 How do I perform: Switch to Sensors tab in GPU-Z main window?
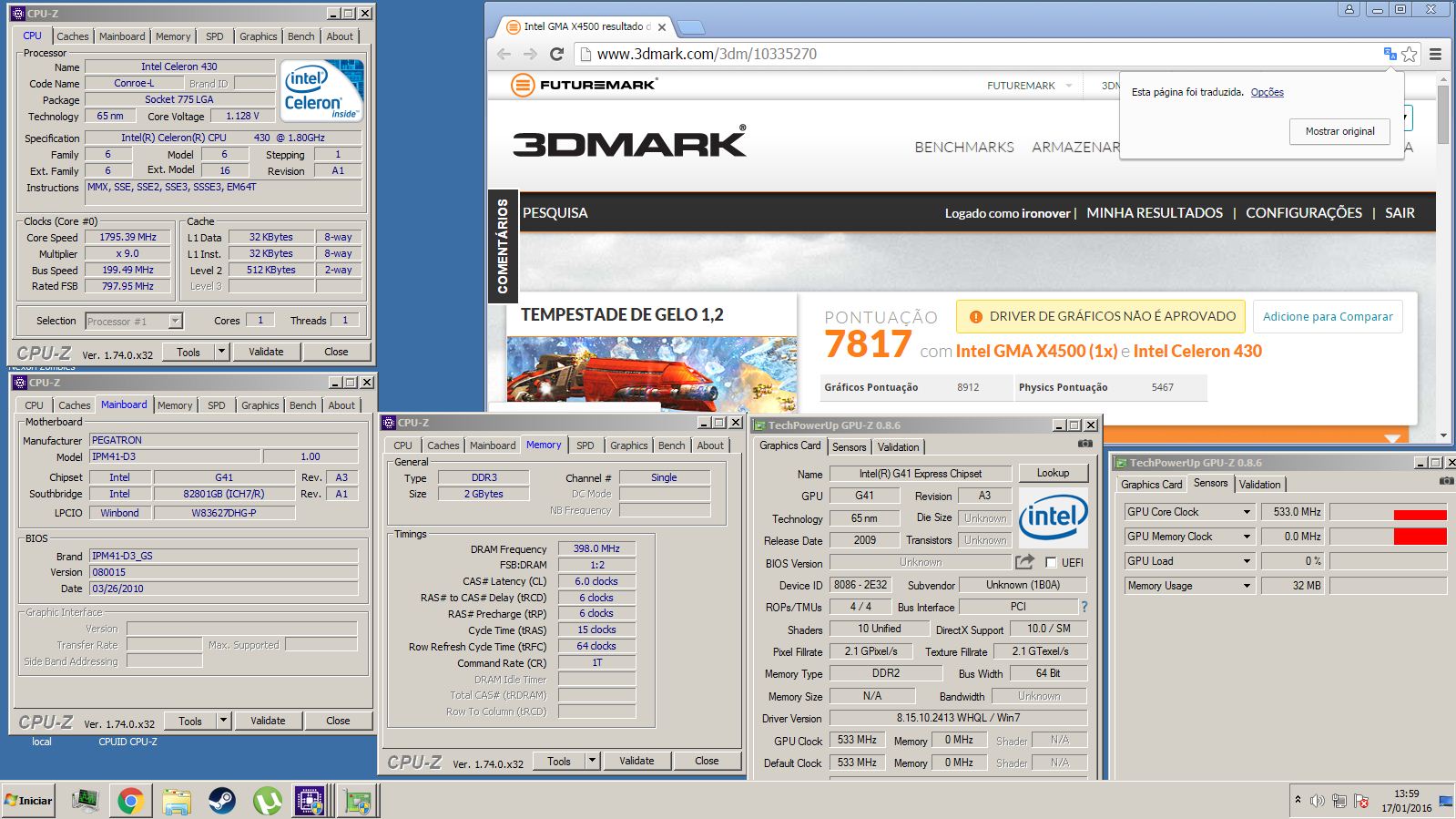tap(850, 447)
